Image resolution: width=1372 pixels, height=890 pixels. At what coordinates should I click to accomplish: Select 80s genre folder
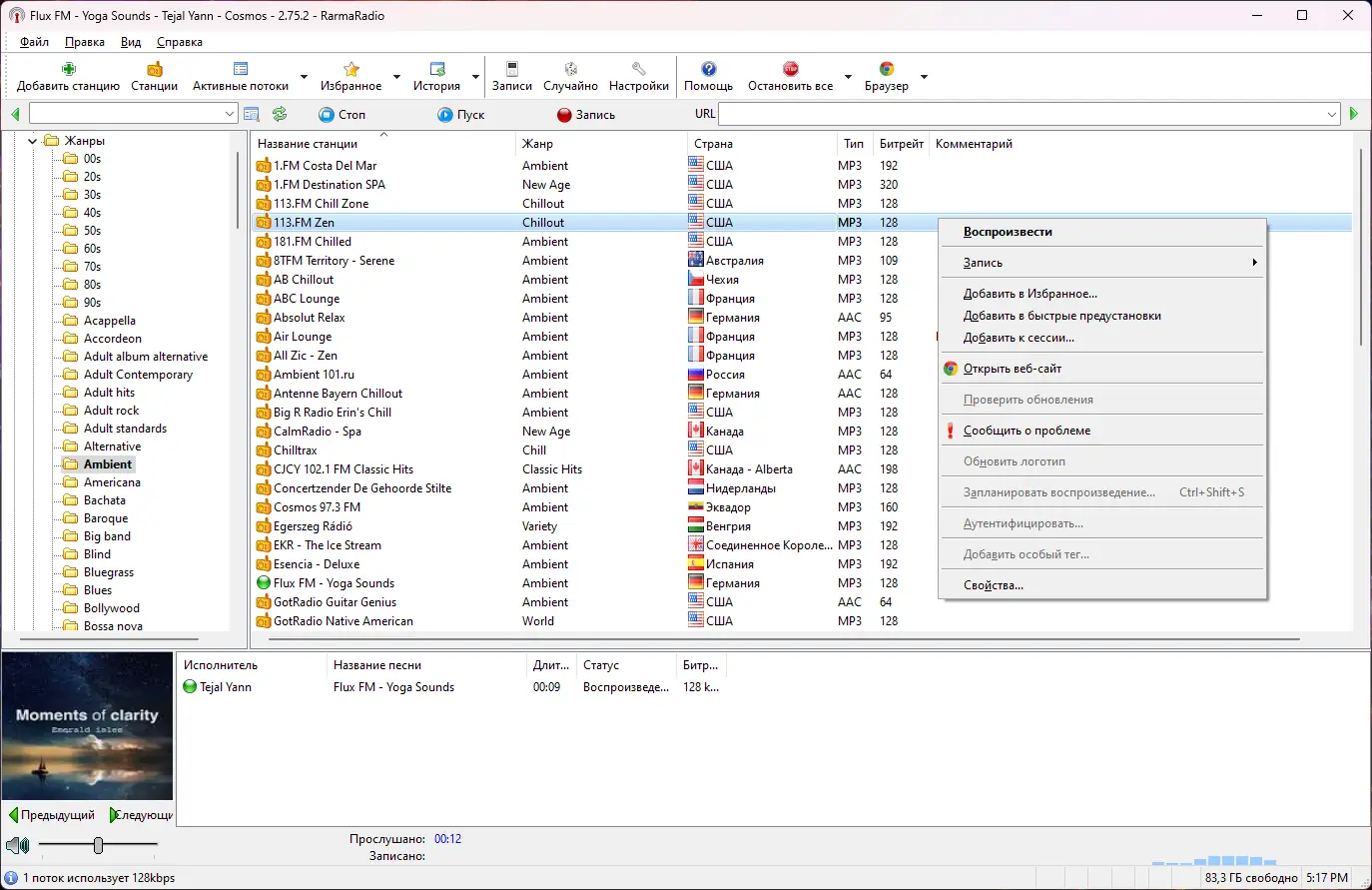pyautogui.click(x=92, y=285)
